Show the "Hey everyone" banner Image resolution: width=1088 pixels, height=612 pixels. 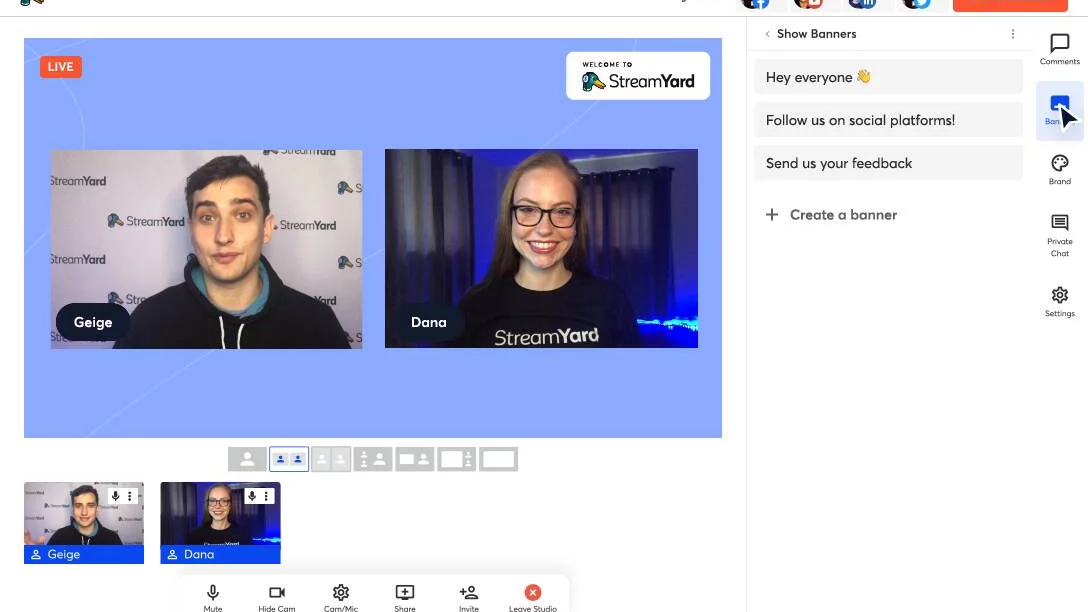pyautogui.click(x=888, y=77)
